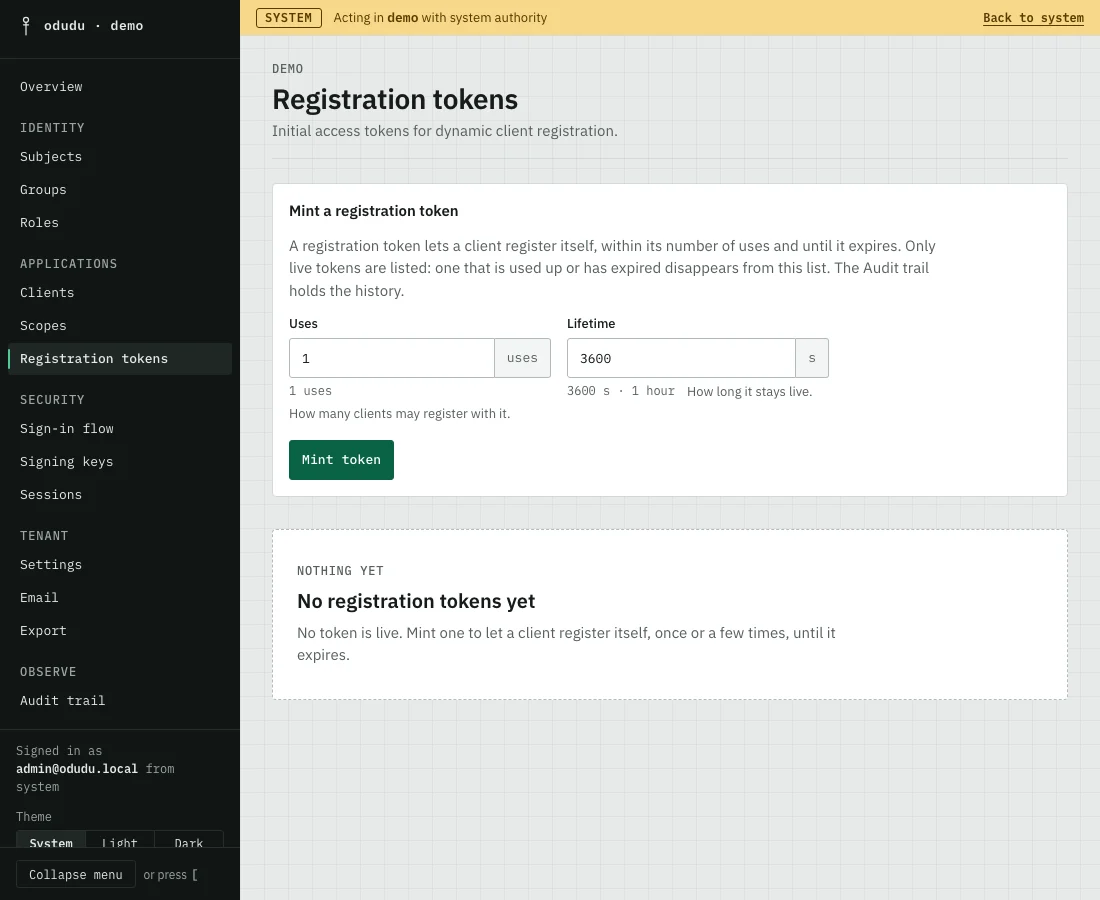Focus the Lifetime input field
Screen dimensions: 1100x900
tap(681, 358)
